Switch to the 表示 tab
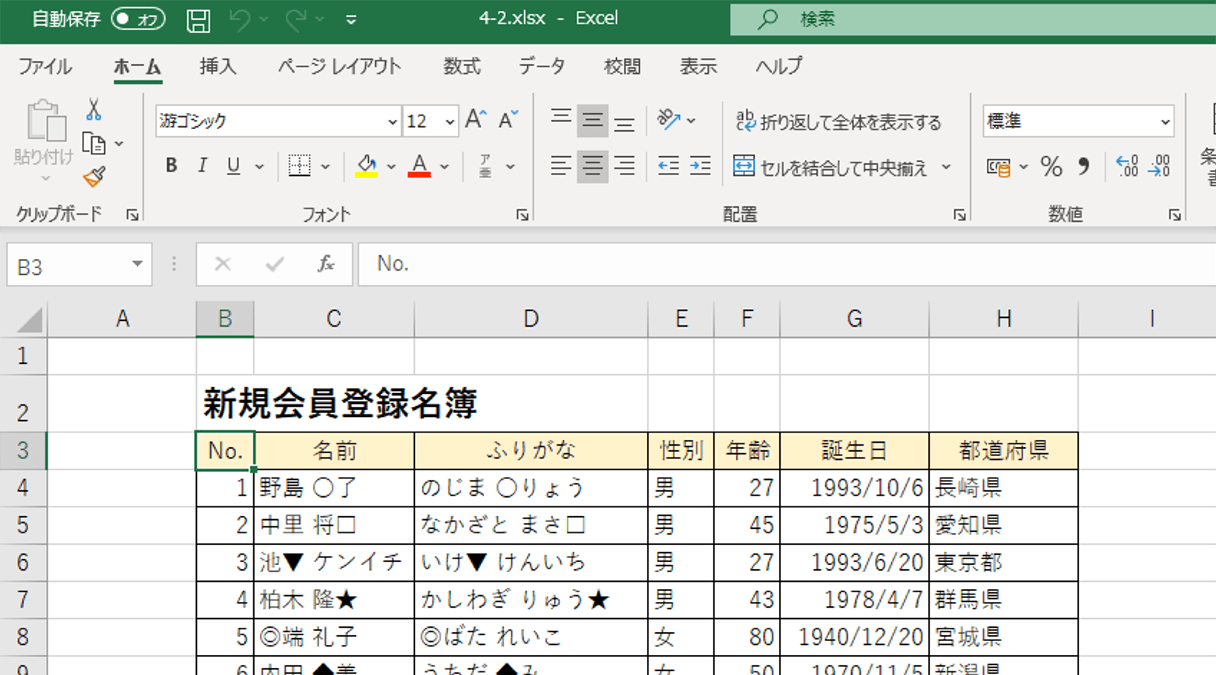Image resolution: width=1216 pixels, height=675 pixels. coord(698,67)
